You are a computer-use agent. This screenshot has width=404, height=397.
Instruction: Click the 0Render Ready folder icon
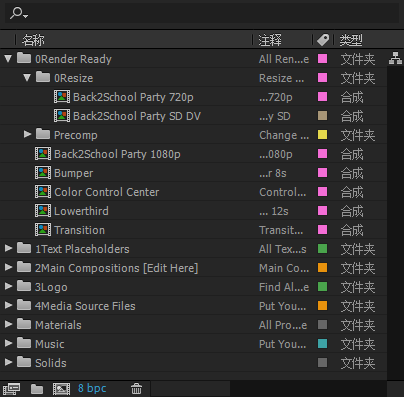point(24,58)
